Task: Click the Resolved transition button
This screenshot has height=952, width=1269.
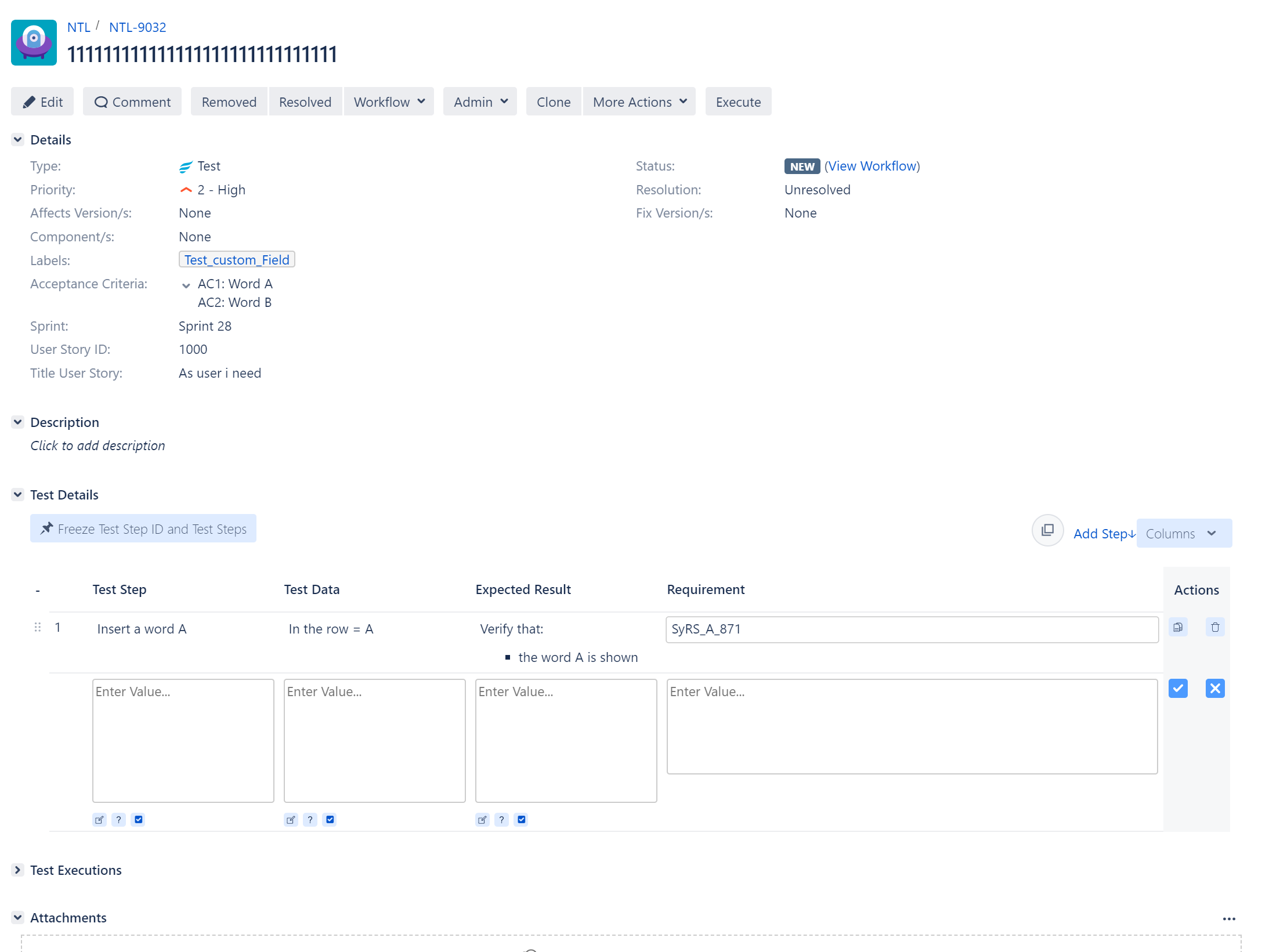Action: point(305,102)
